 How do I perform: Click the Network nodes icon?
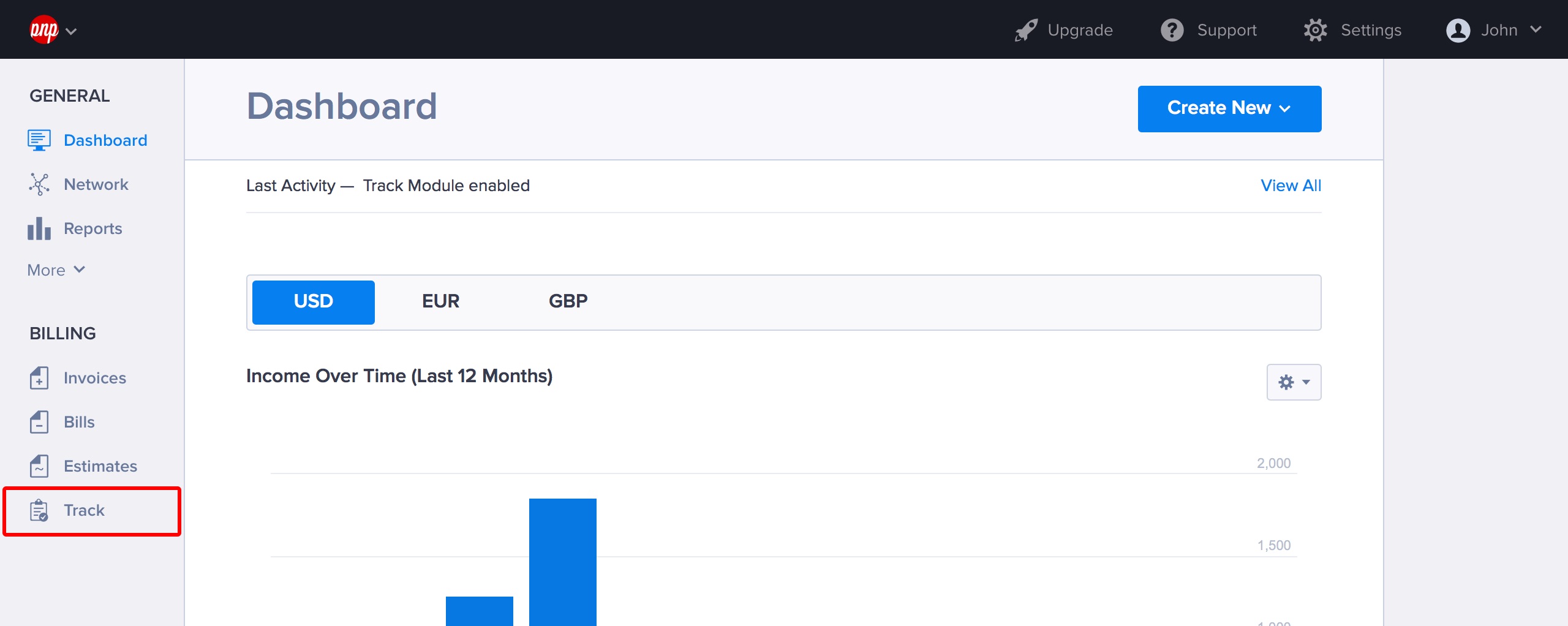click(39, 184)
